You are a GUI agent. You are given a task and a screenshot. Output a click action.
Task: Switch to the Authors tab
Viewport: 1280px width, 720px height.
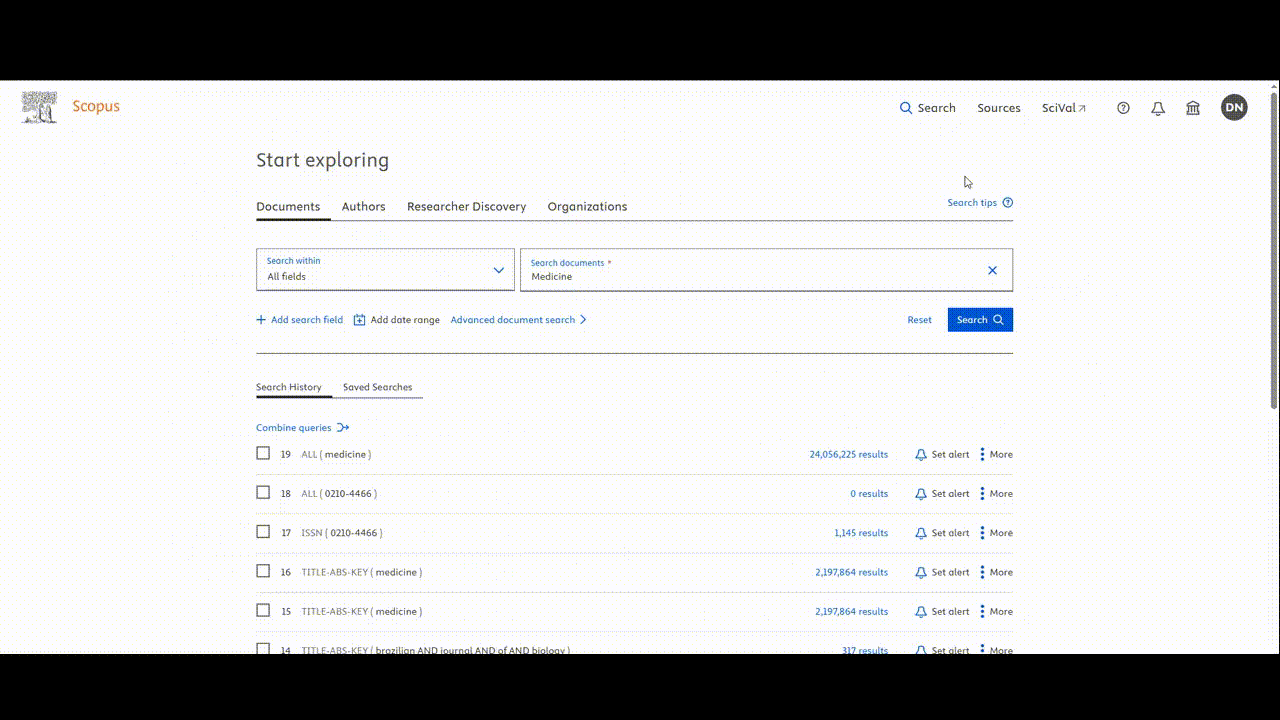[363, 206]
